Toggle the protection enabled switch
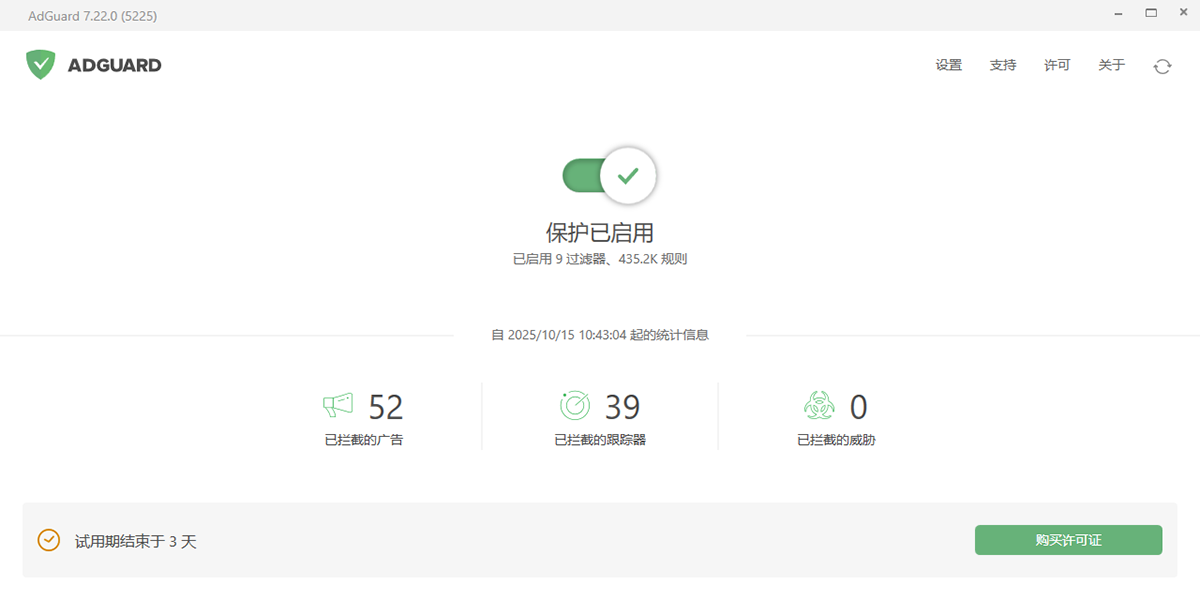 click(x=608, y=176)
